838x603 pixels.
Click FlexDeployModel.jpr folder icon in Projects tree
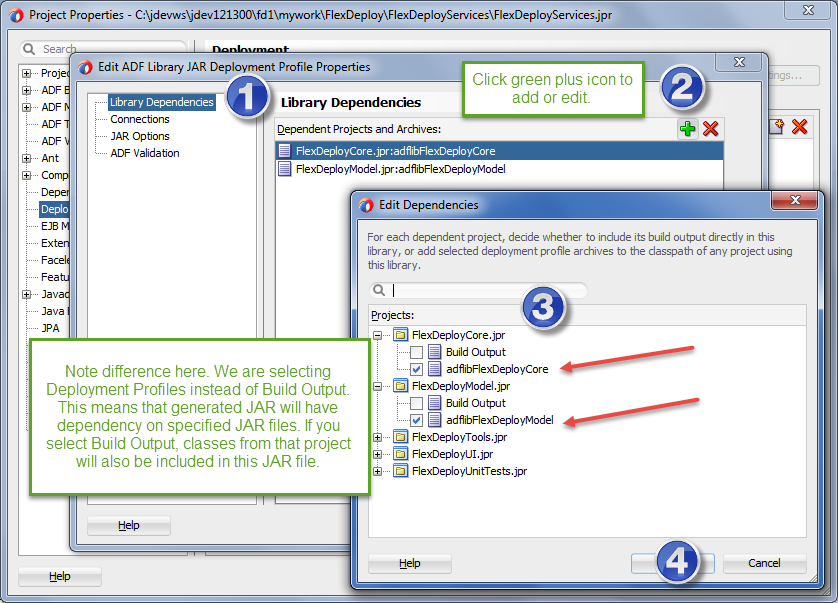[x=400, y=386]
